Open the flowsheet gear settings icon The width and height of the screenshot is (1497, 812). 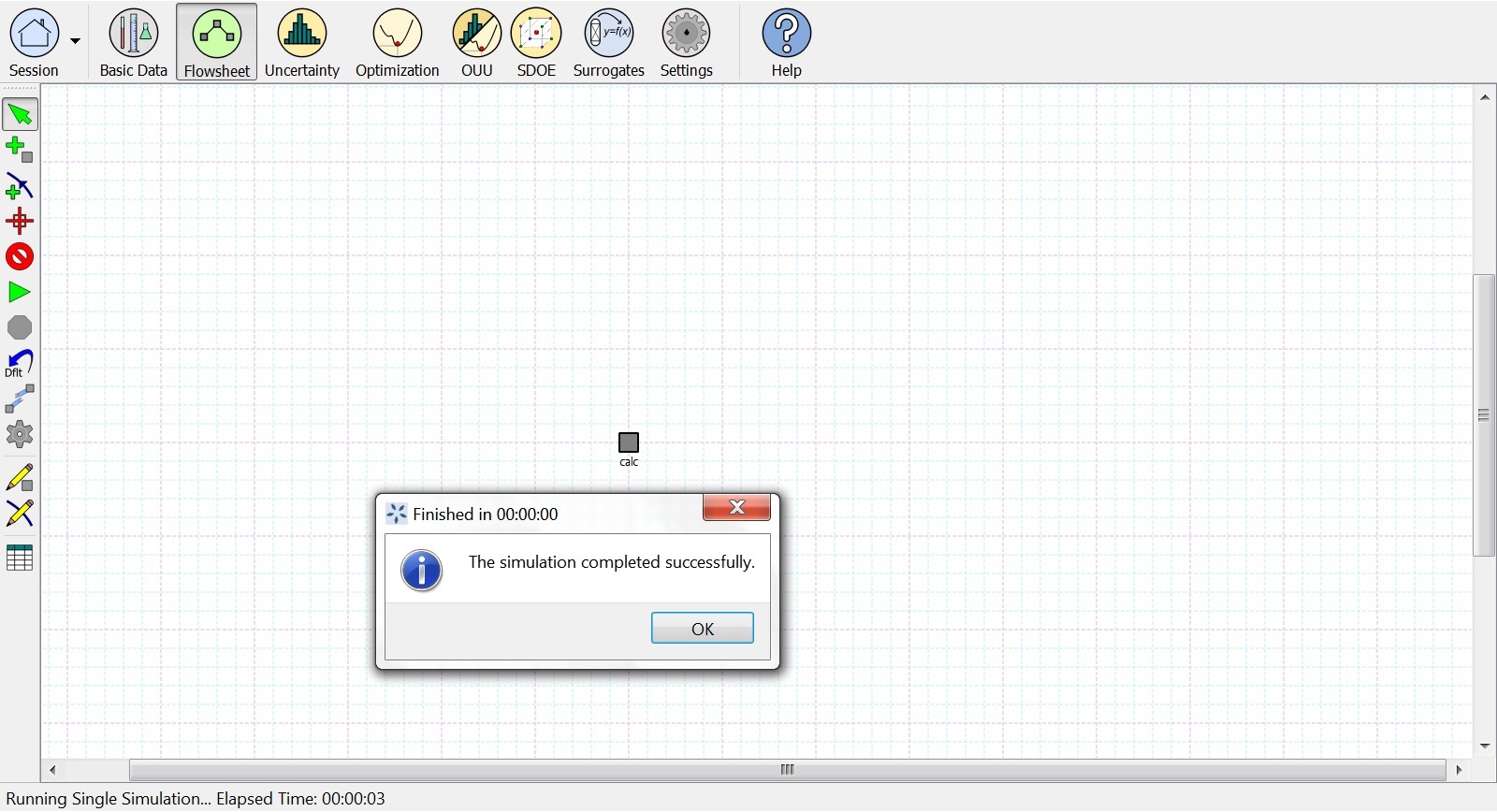coord(20,435)
